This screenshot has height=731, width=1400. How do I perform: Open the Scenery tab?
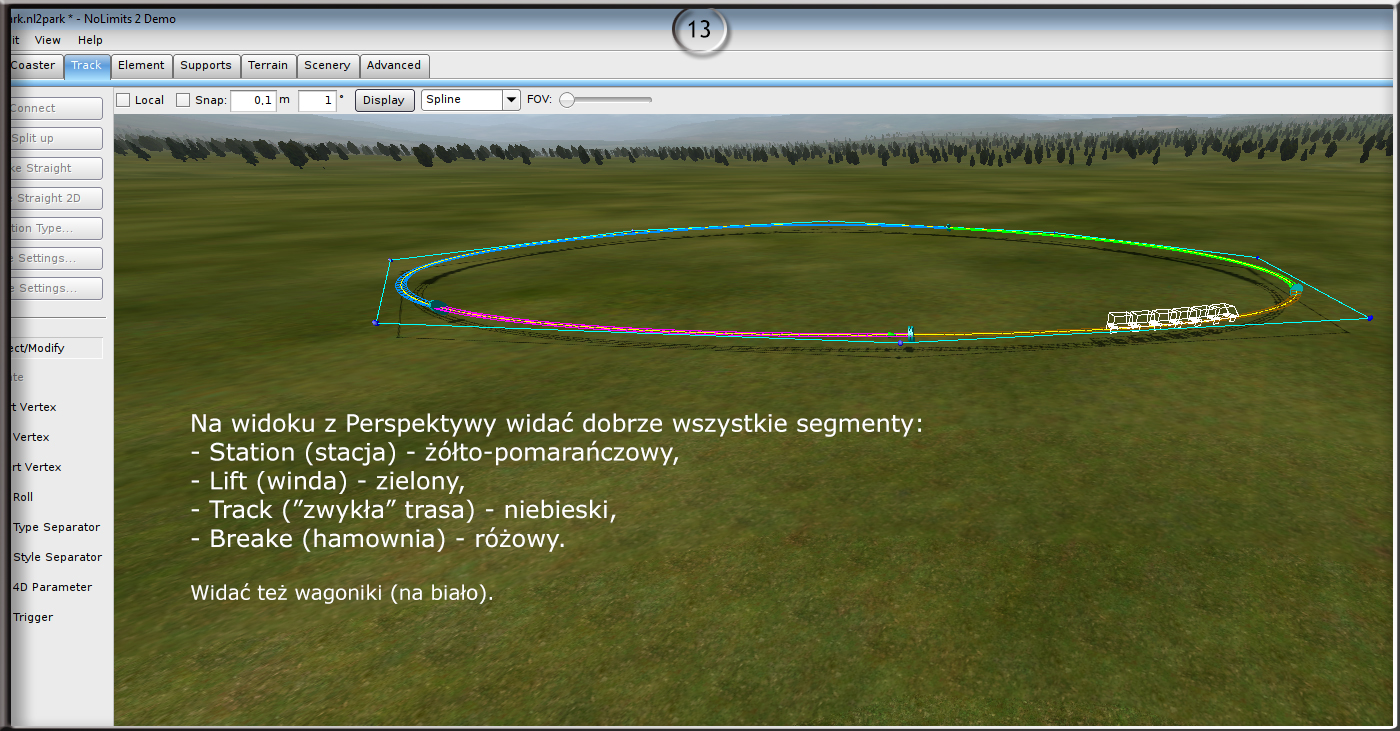pyautogui.click(x=327, y=65)
